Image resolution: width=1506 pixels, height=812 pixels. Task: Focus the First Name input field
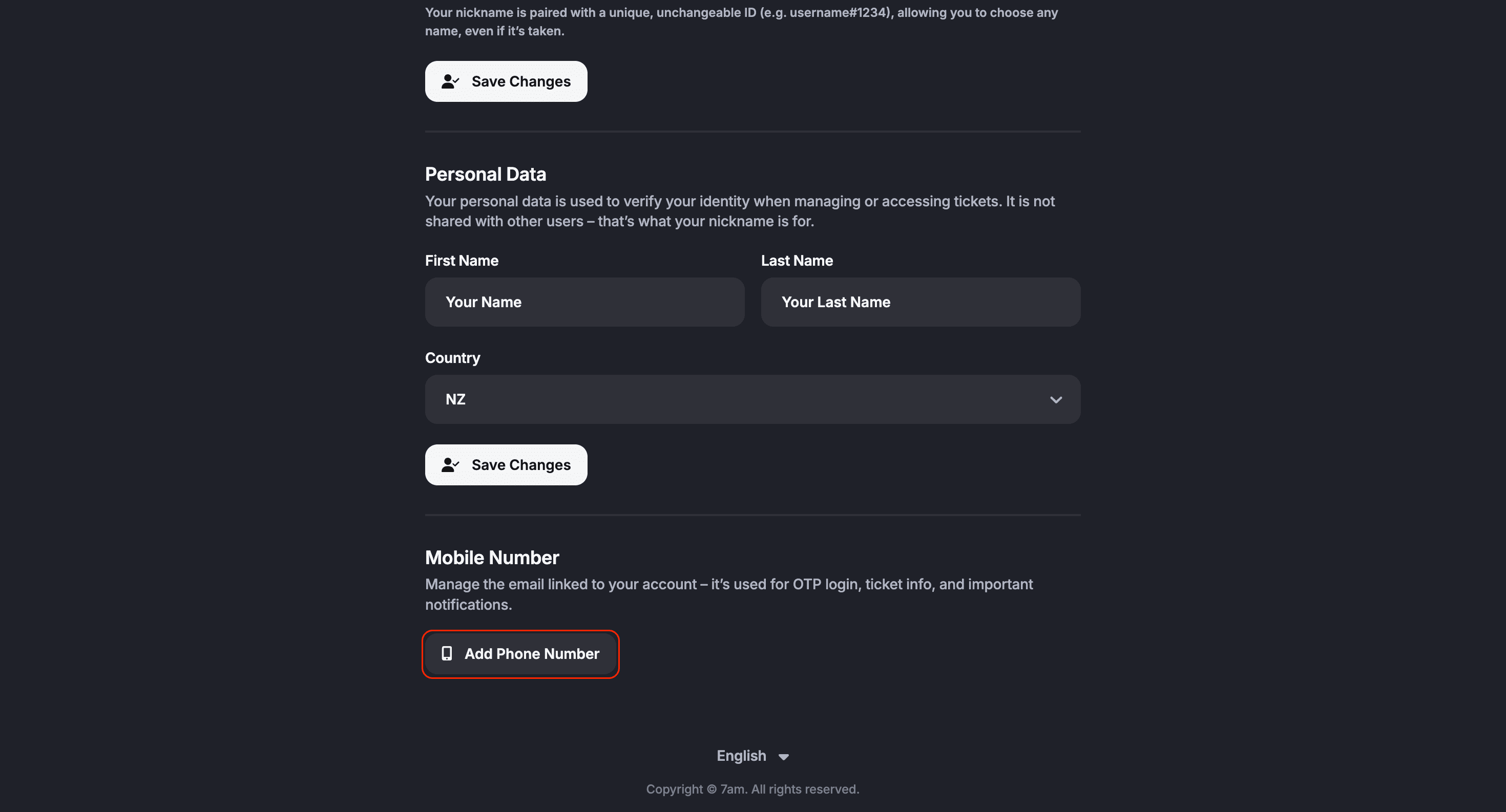coord(584,302)
